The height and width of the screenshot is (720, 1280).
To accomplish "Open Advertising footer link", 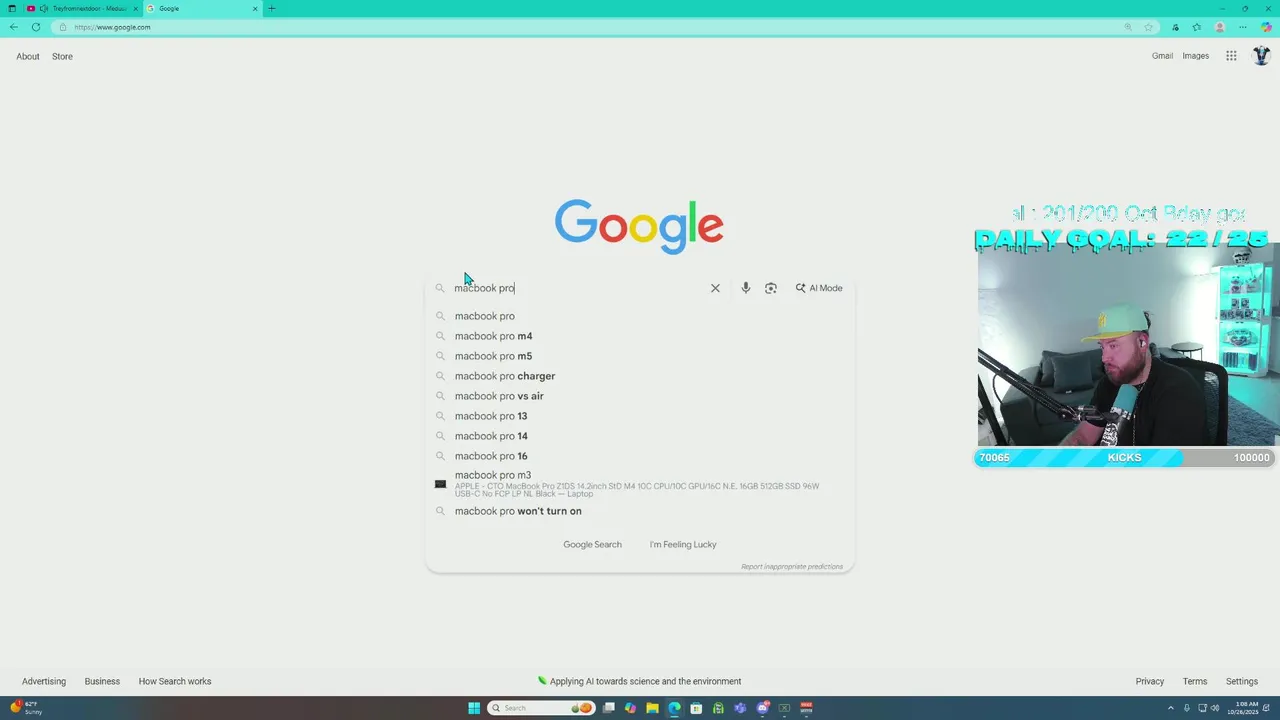I will pyautogui.click(x=44, y=682).
